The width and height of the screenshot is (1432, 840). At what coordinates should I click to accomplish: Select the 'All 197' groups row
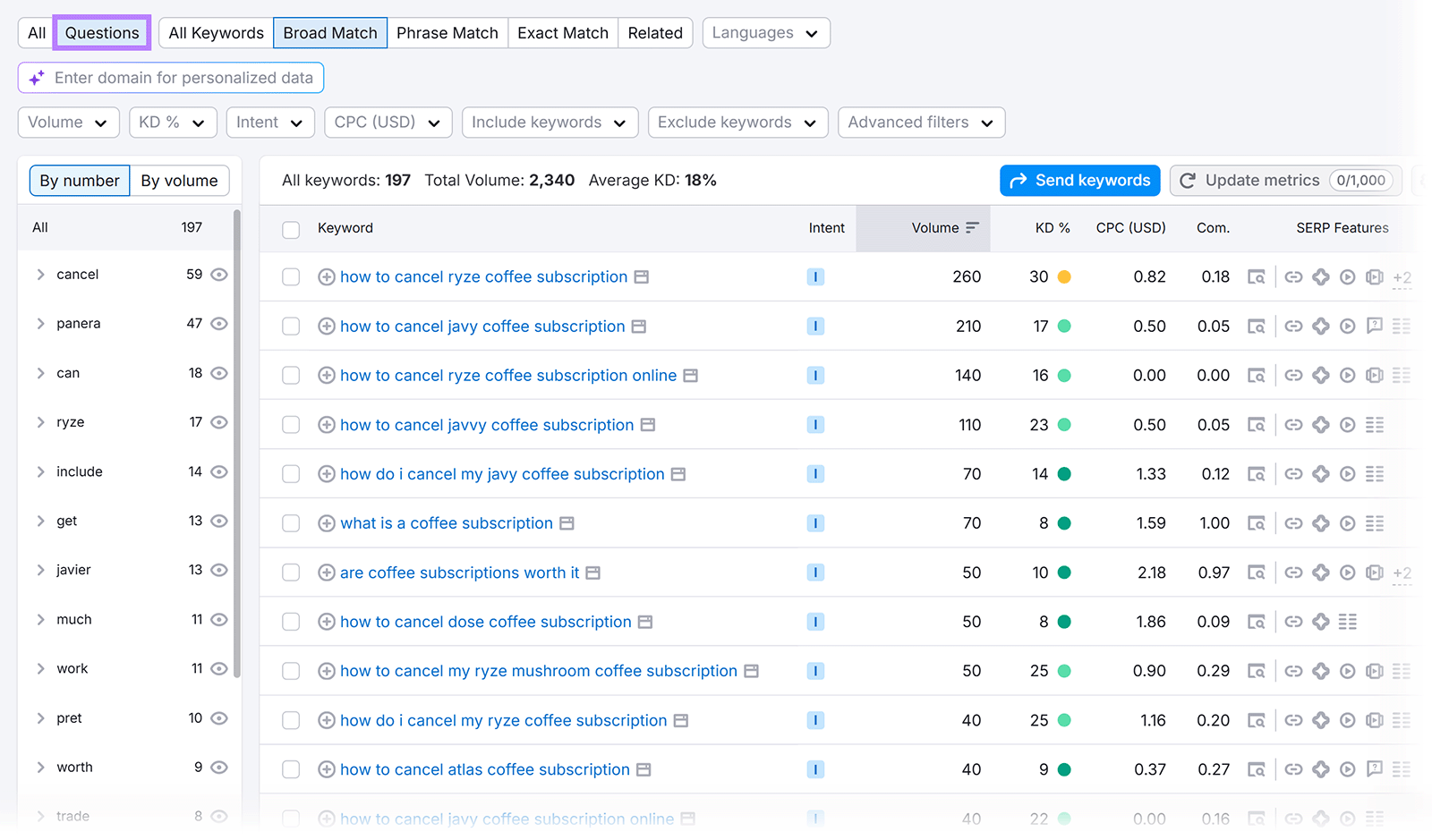(124, 228)
